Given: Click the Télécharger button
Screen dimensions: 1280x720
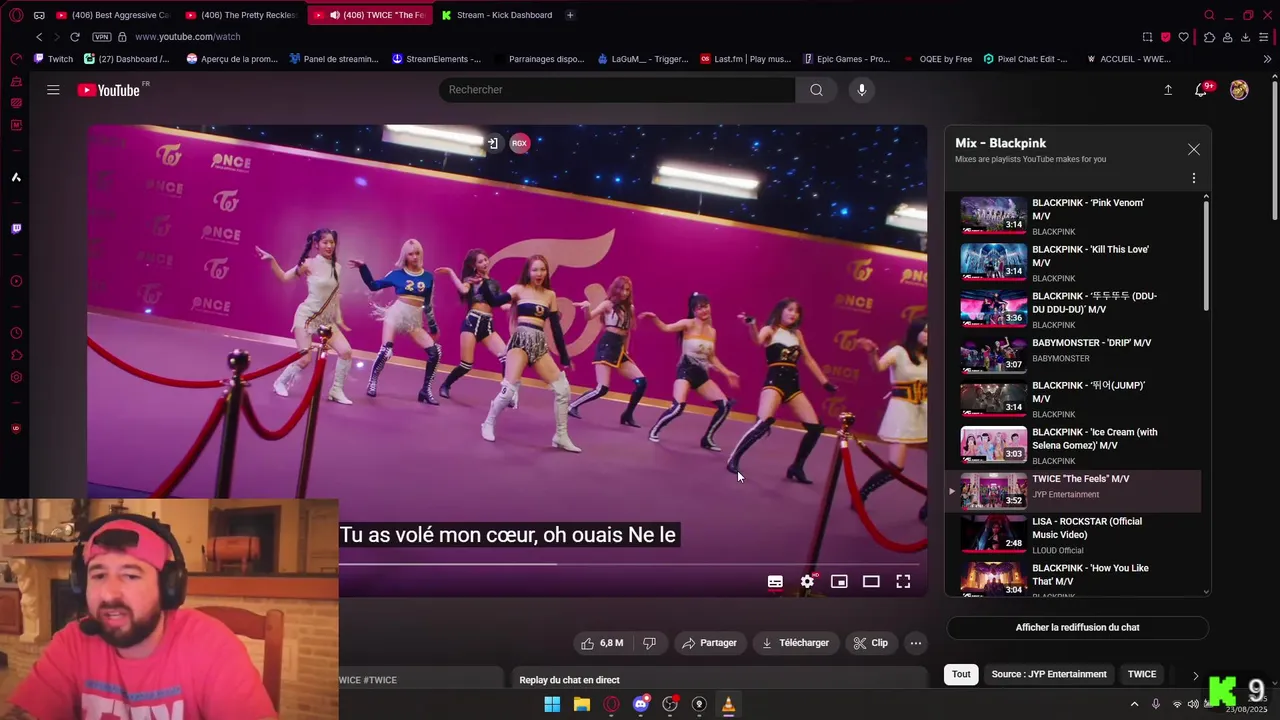Looking at the screenshot, I should click(x=795, y=643).
